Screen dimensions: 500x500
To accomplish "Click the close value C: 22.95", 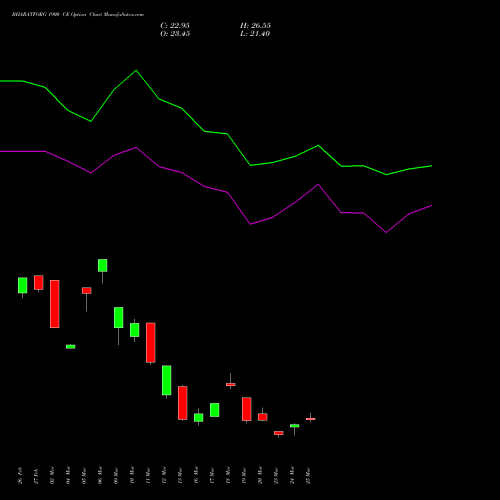I will point(175,26).
